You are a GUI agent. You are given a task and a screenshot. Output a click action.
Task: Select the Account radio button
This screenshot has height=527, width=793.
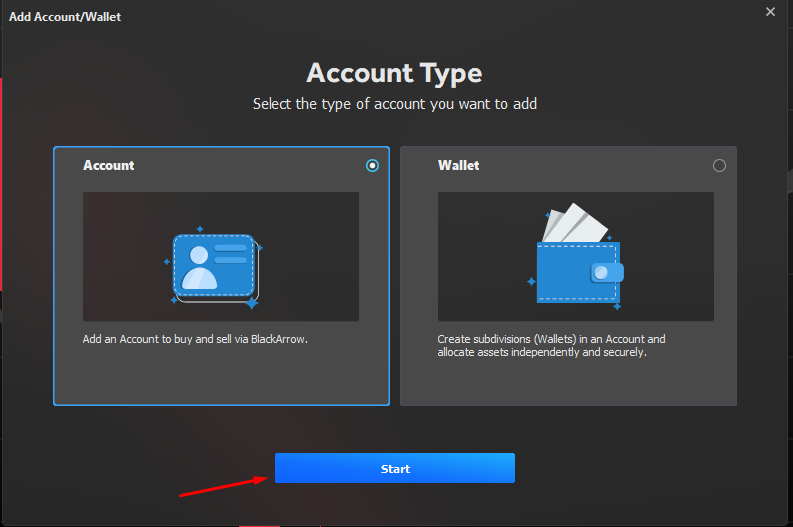(x=373, y=166)
